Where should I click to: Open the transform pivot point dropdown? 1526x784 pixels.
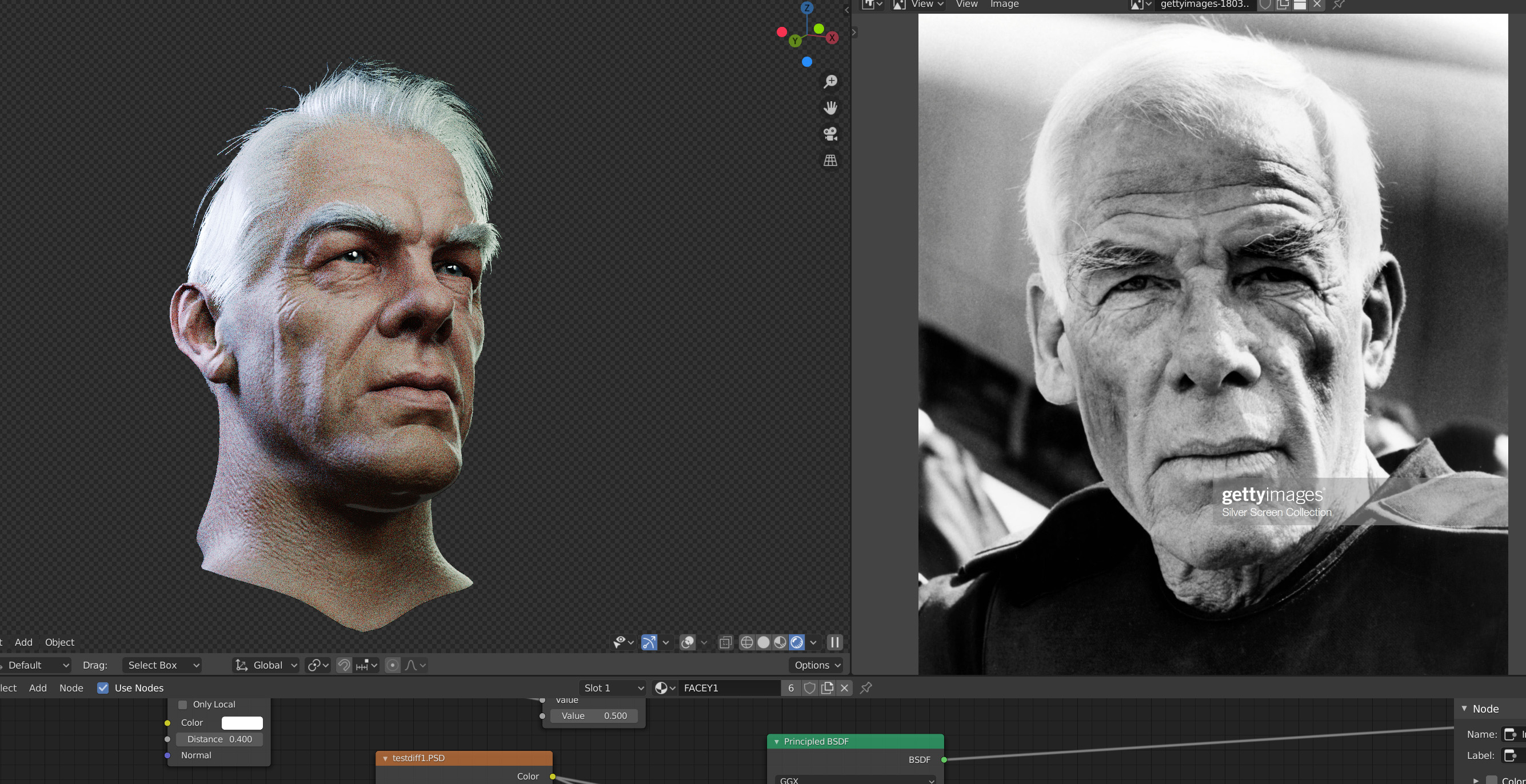(x=318, y=666)
